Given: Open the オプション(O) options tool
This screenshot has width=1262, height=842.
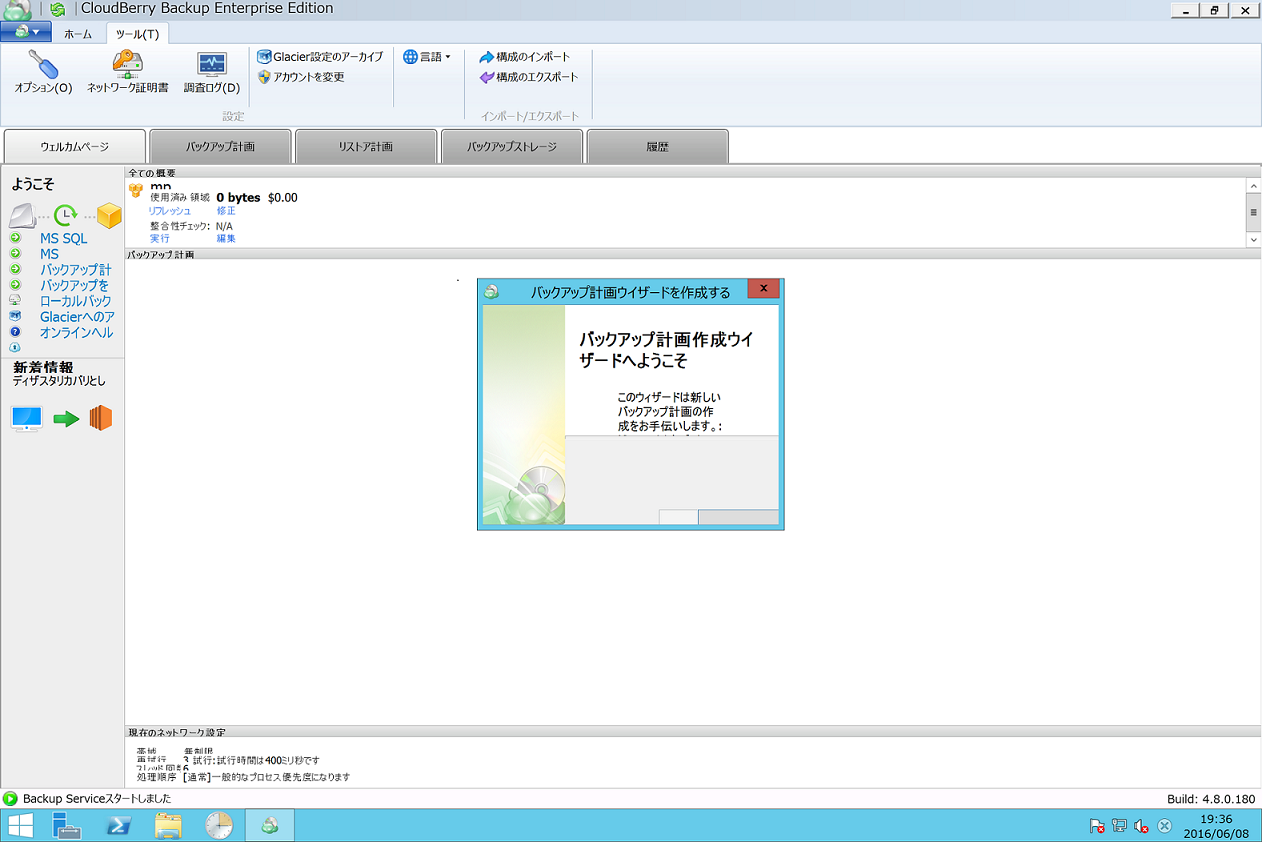Looking at the screenshot, I should click(43, 71).
